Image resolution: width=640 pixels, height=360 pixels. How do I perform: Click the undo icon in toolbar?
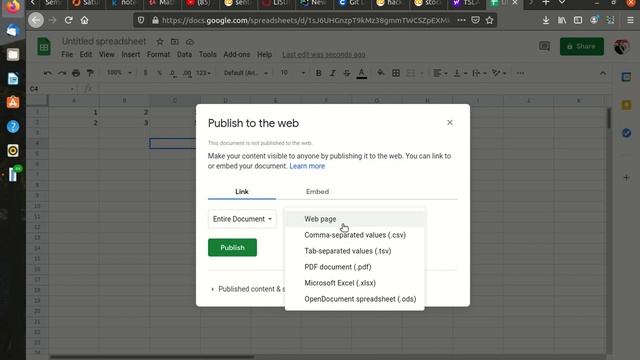[48, 73]
